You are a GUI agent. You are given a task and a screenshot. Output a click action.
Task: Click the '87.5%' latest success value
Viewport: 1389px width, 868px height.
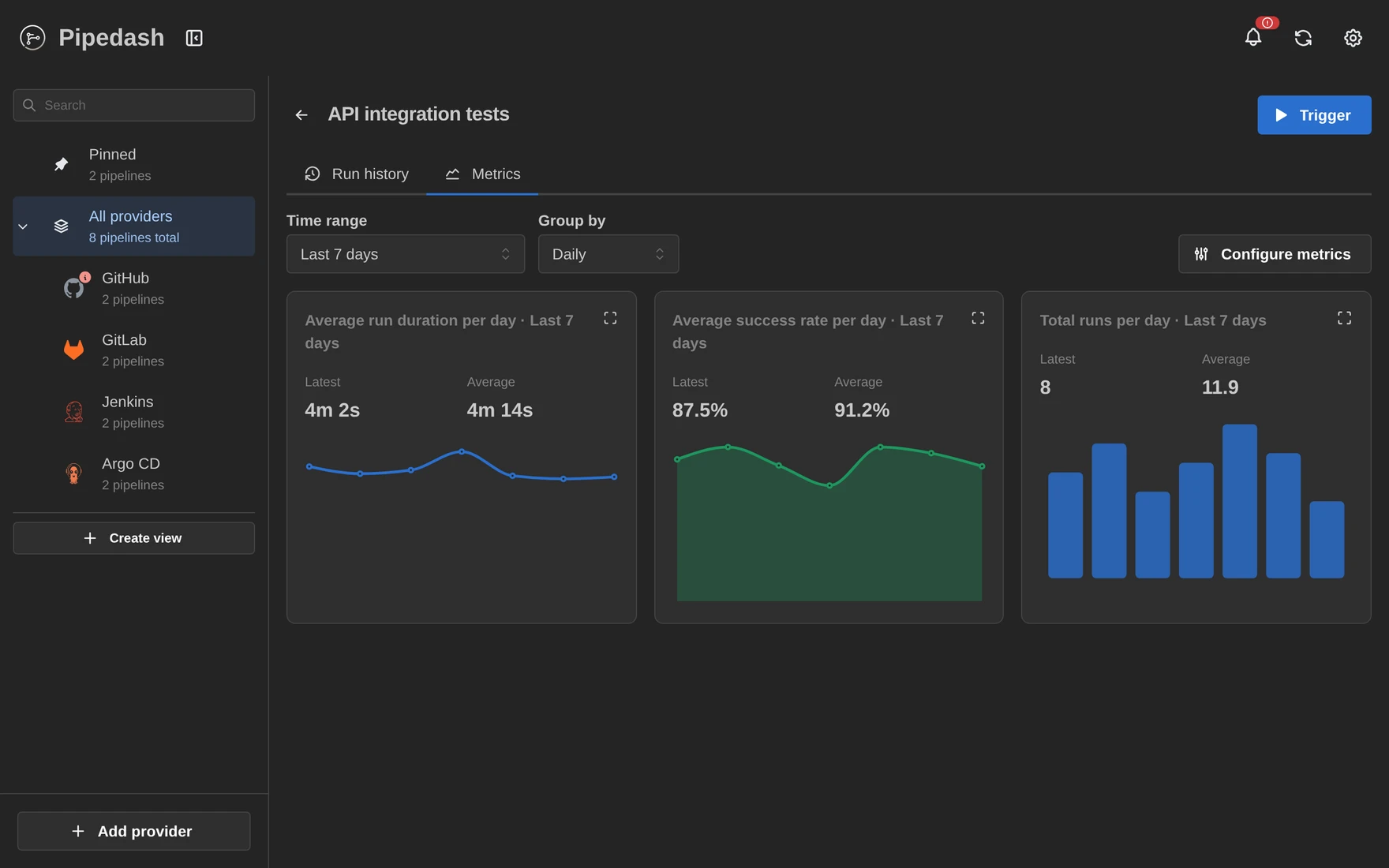point(700,410)
